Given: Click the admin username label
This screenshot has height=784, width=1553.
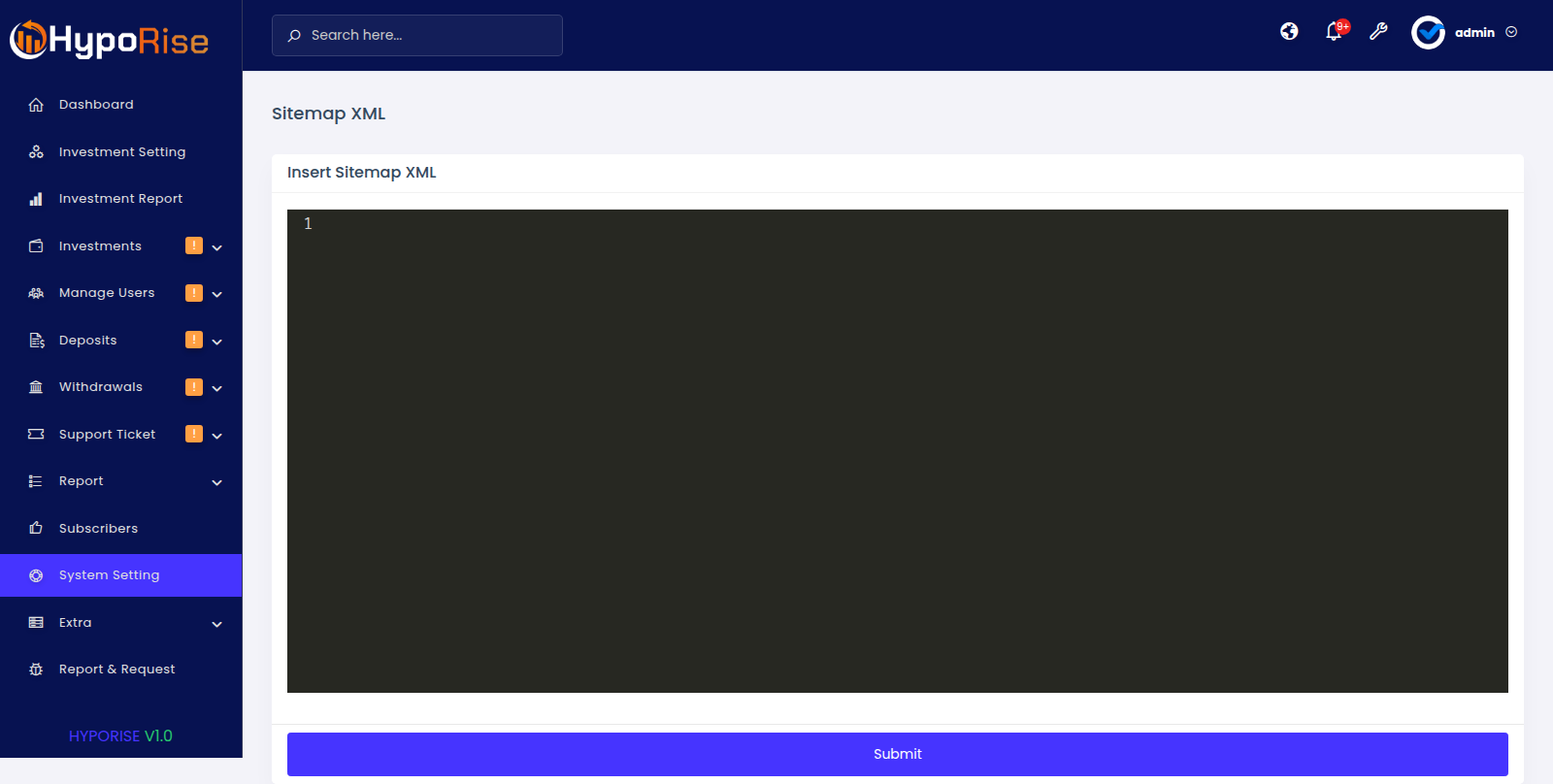Looking at the screenshot, I should pos(1474,33).
